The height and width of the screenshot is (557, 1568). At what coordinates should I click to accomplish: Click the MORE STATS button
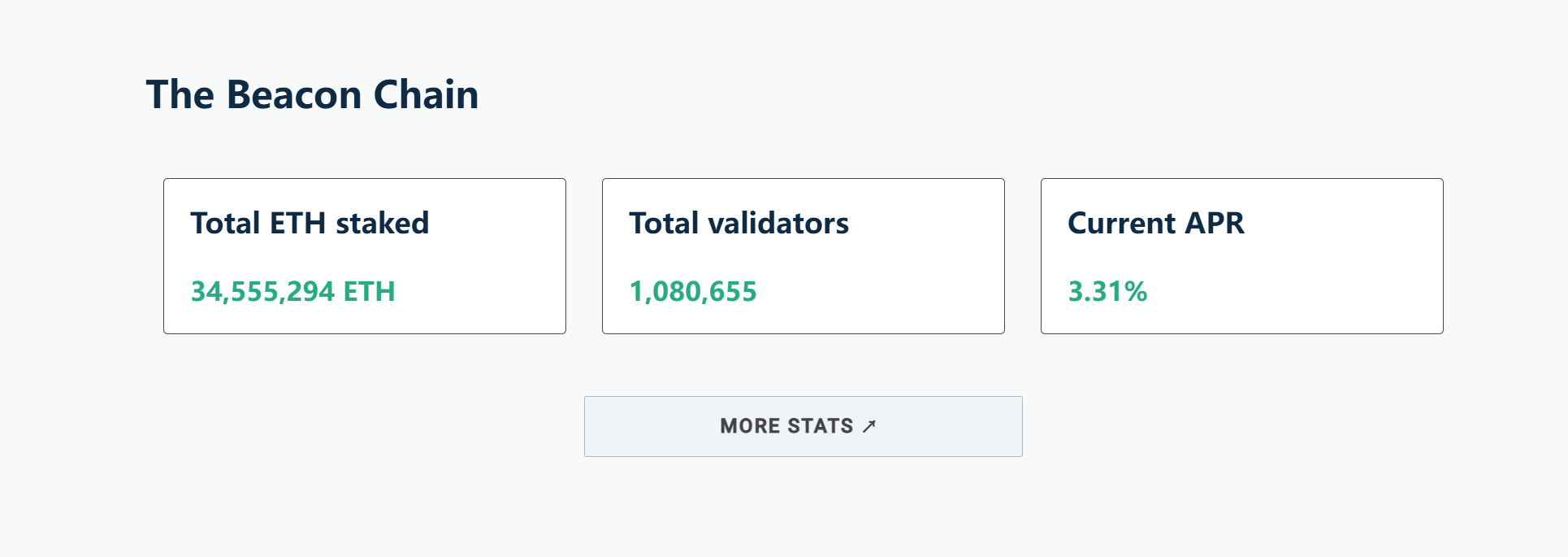pos(803,426)
